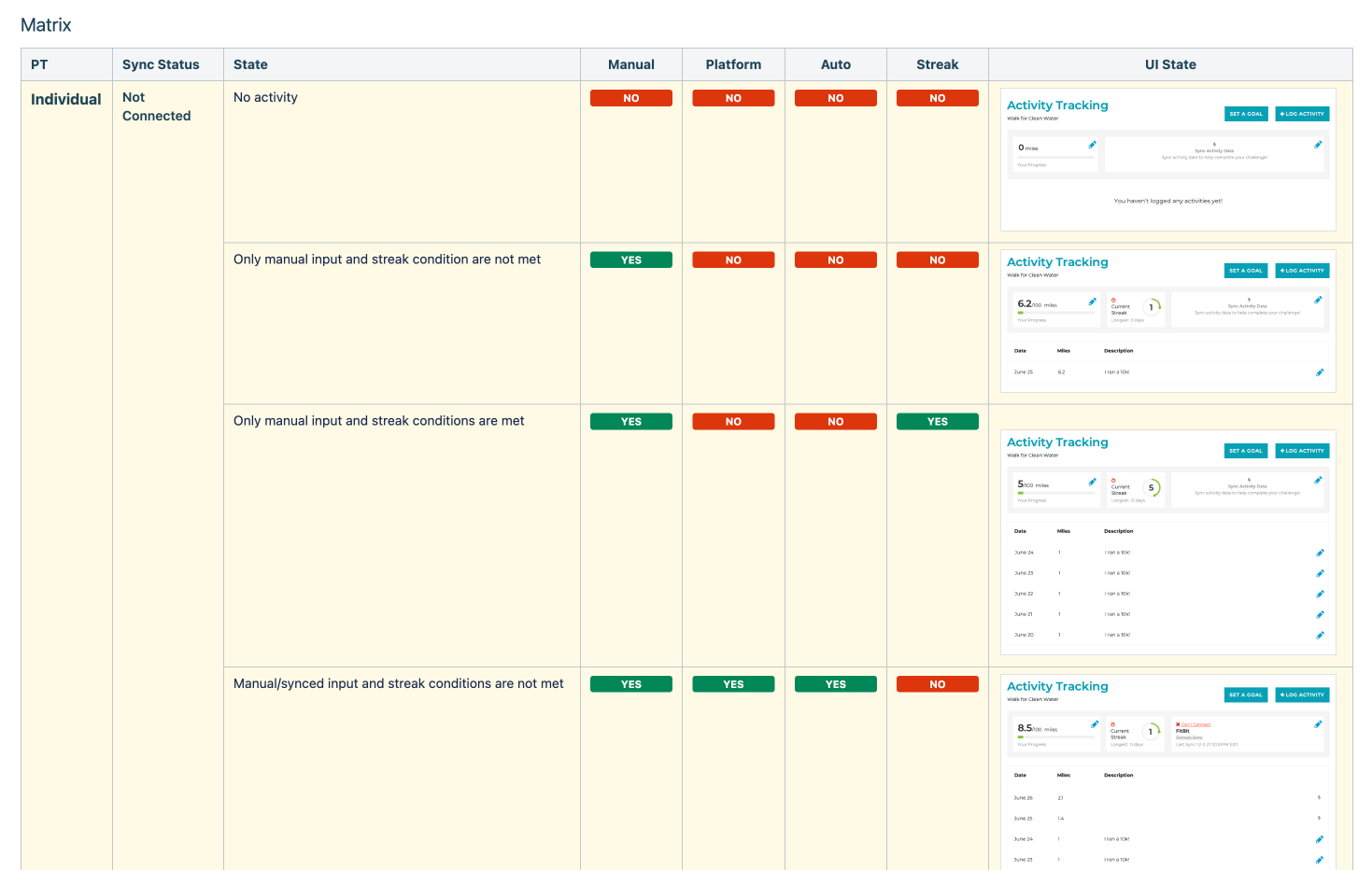This screenshot has height=870, width=1372.
Task: Click the edit pencil for the June 22 entry
Action: (x=1320, y=594)
